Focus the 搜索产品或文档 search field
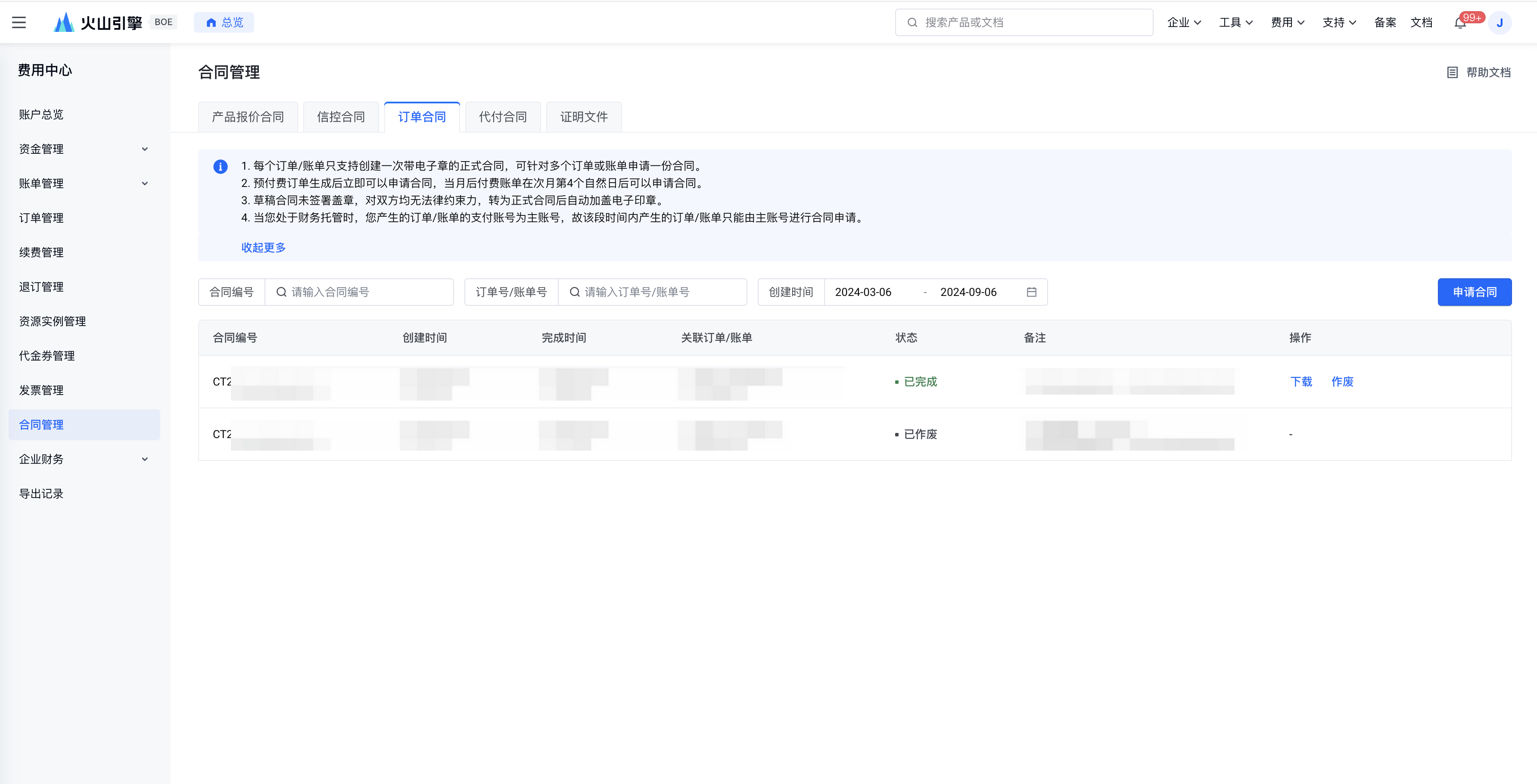The image size is (1537, 784). coord(1024,23)
